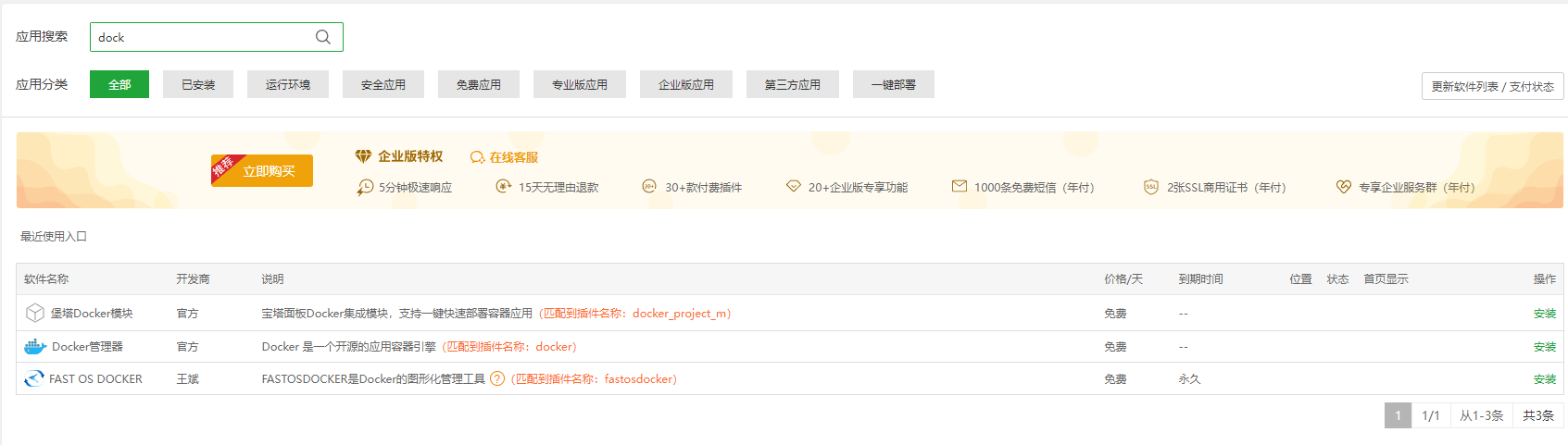This screenshot has height=445, width=1568.
Task: Click the 首页显示 column header
Action: [x=1386, y=278]
